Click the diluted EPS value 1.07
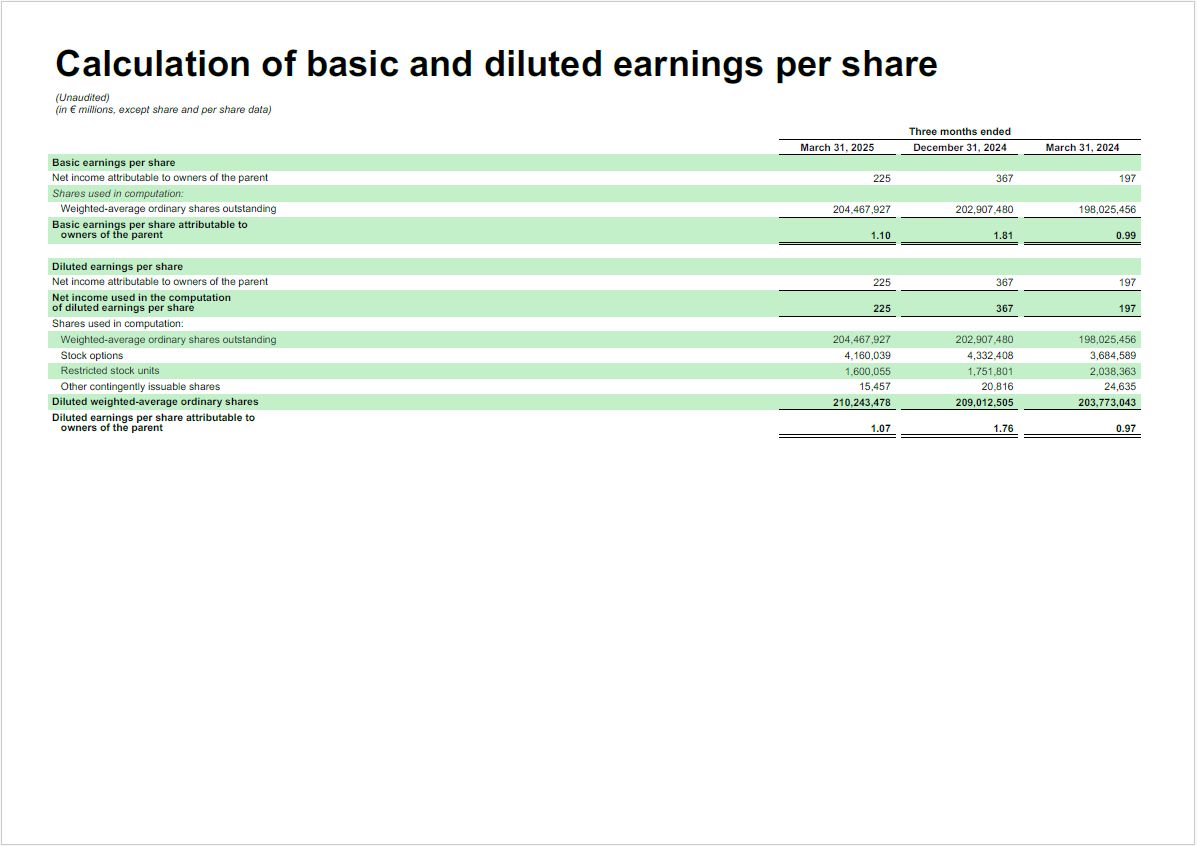This screenshot has height=846, width=1197. click(880, 429)
